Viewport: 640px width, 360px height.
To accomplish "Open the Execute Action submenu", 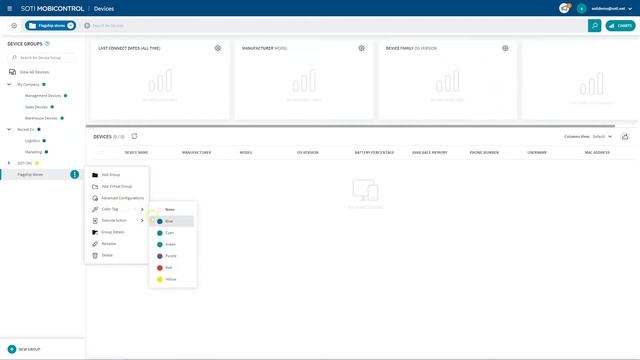I will [x=117, y=220].
